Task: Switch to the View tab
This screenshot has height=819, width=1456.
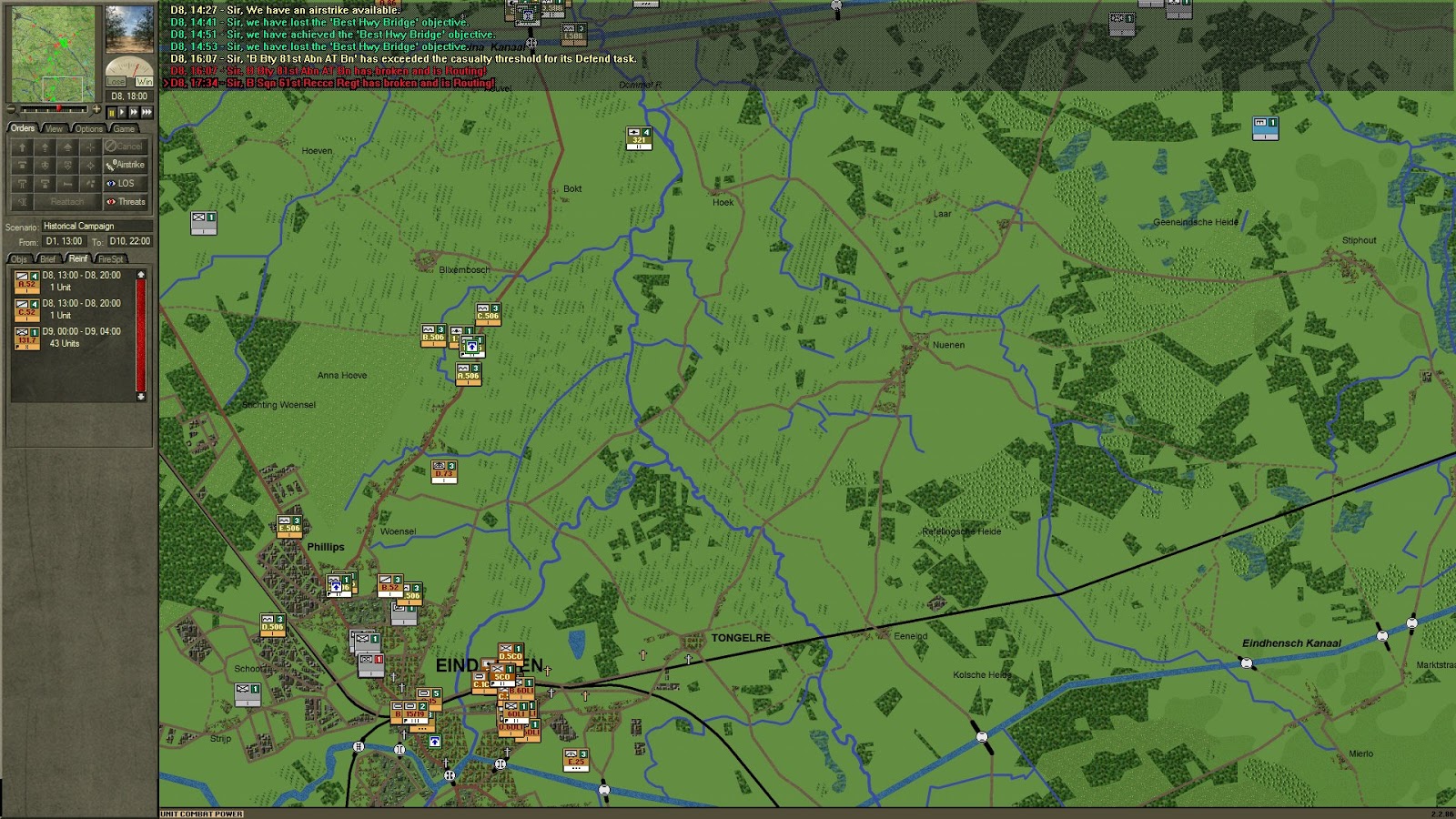Action: (x=55, y=128)
